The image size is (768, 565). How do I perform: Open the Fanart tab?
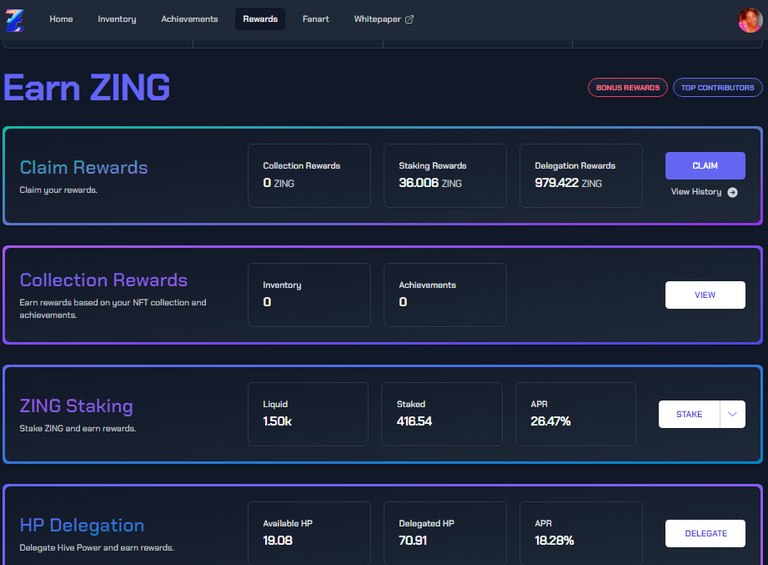pos(316,19)
